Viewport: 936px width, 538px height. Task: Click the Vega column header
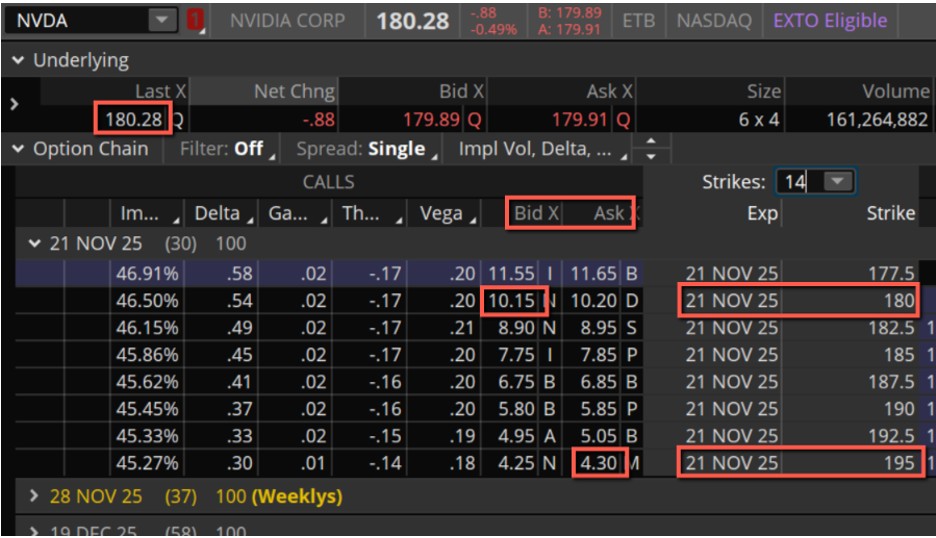pyautogui.click(x=444, y=213)
